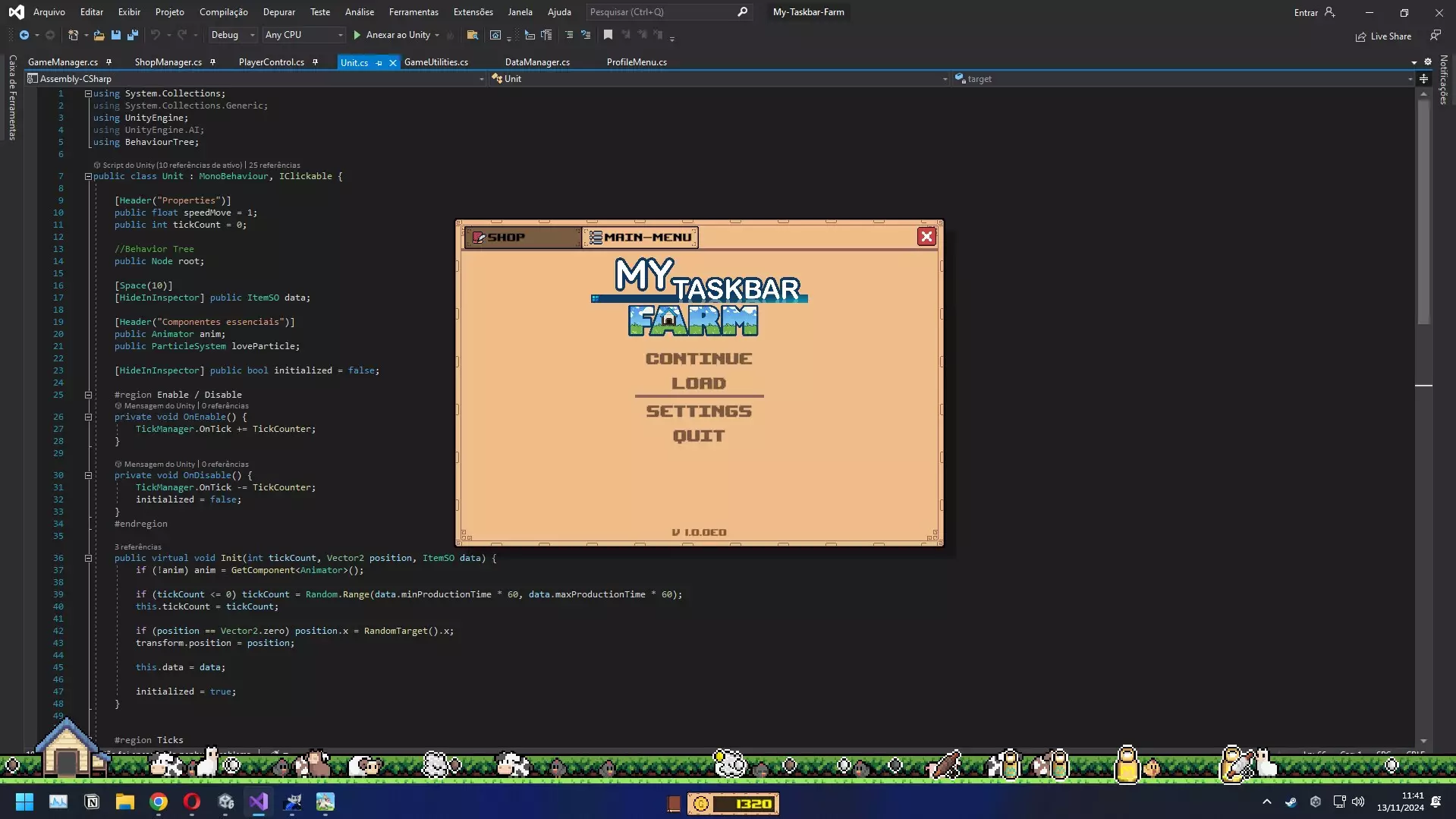Click the Find in Files icon
Image resolution: width=1456 pixels, height=819 pixels.
coord(472,35)
